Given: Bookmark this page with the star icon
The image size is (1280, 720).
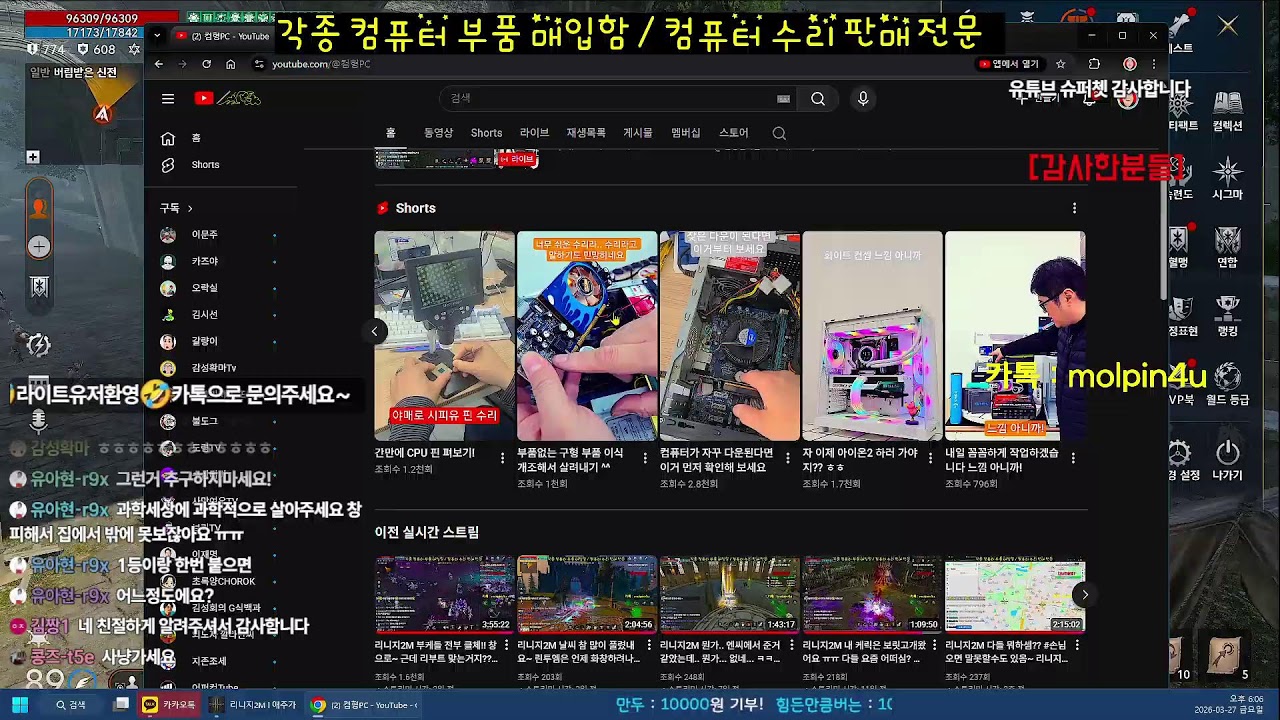Looking at the screenshot, I should (x=1061, y=64).
